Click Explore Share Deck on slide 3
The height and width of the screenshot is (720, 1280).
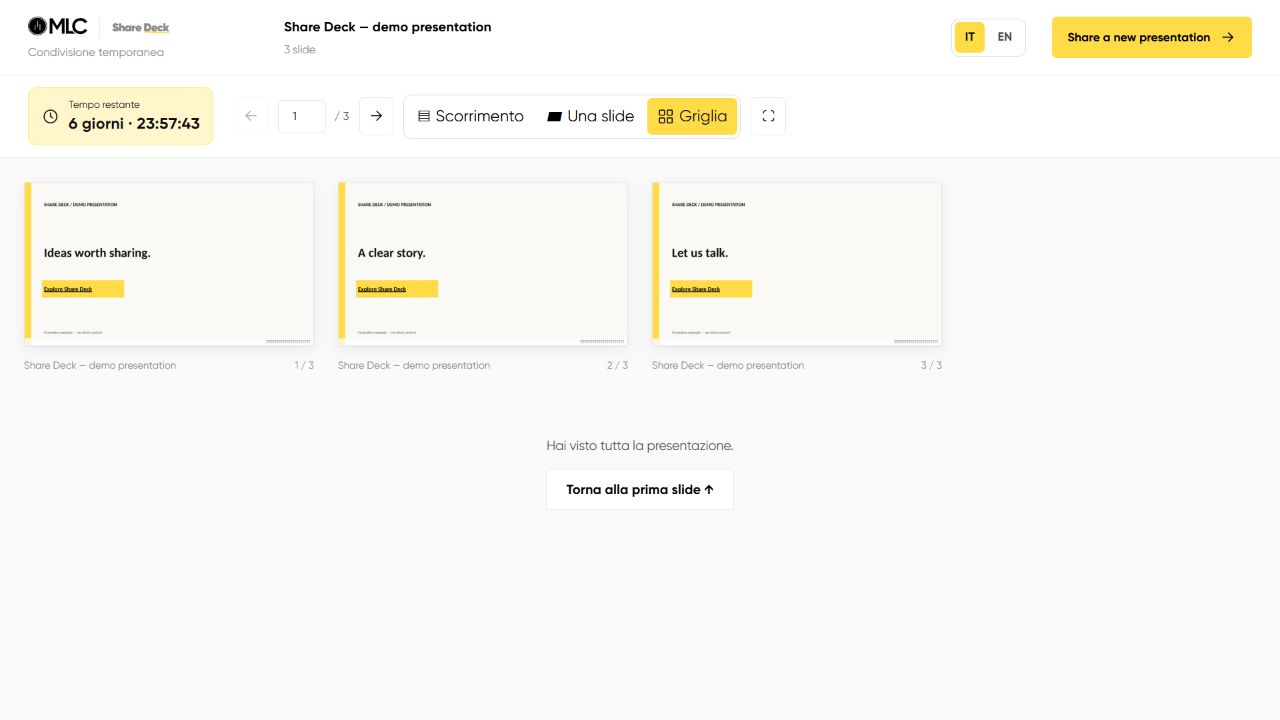tap(711, 289)
